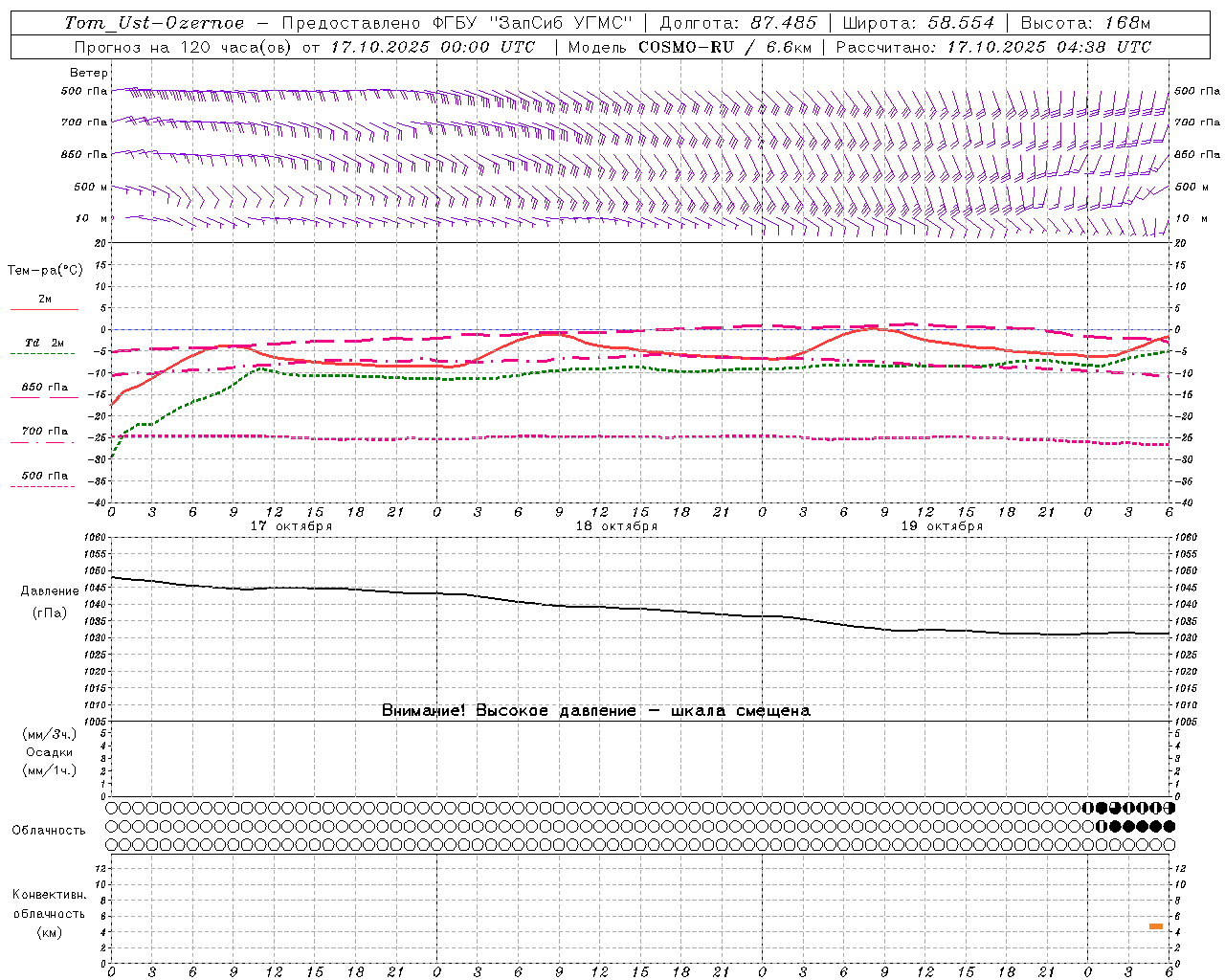Click 'Рассчитано: 17.10.2025 04:38 UTC' timestamp
The height and width of the screenshot is (980, 1225).
[993, 47]
